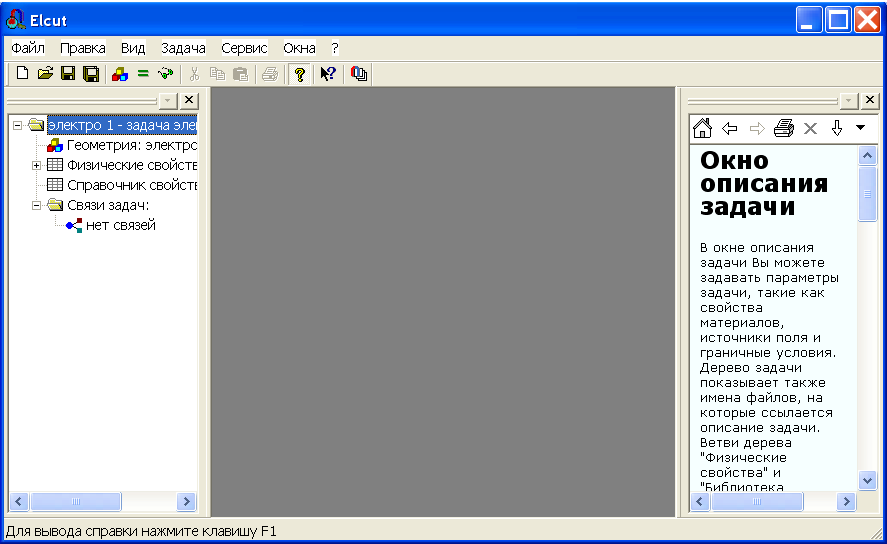The image size is (887, 544).
Task: Save all files with the double-floppy icon
Action: pos(91,74)
